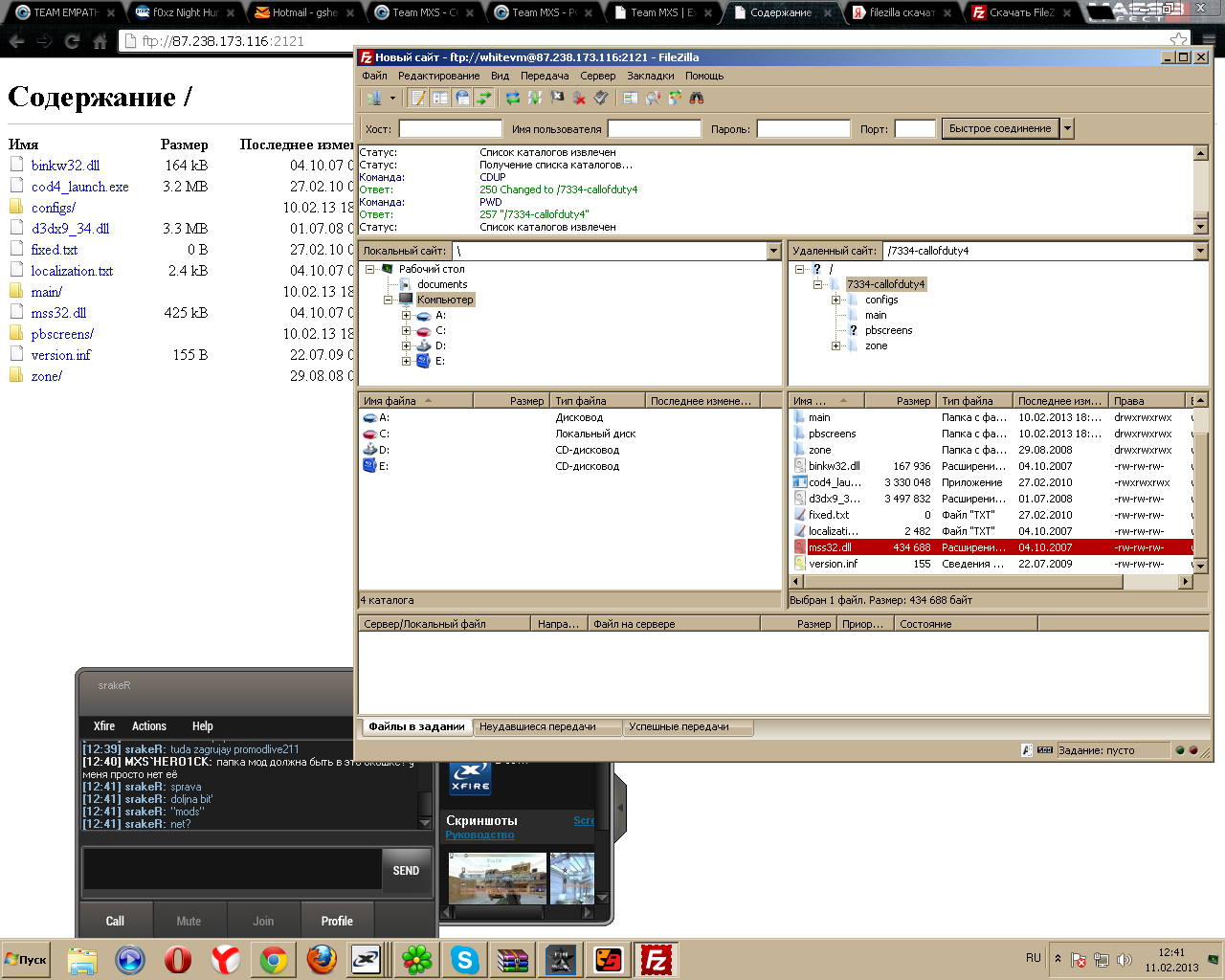
Task: Expand the configs folder in remote tree
Action: pyautogui.click(x=835, y=300)
